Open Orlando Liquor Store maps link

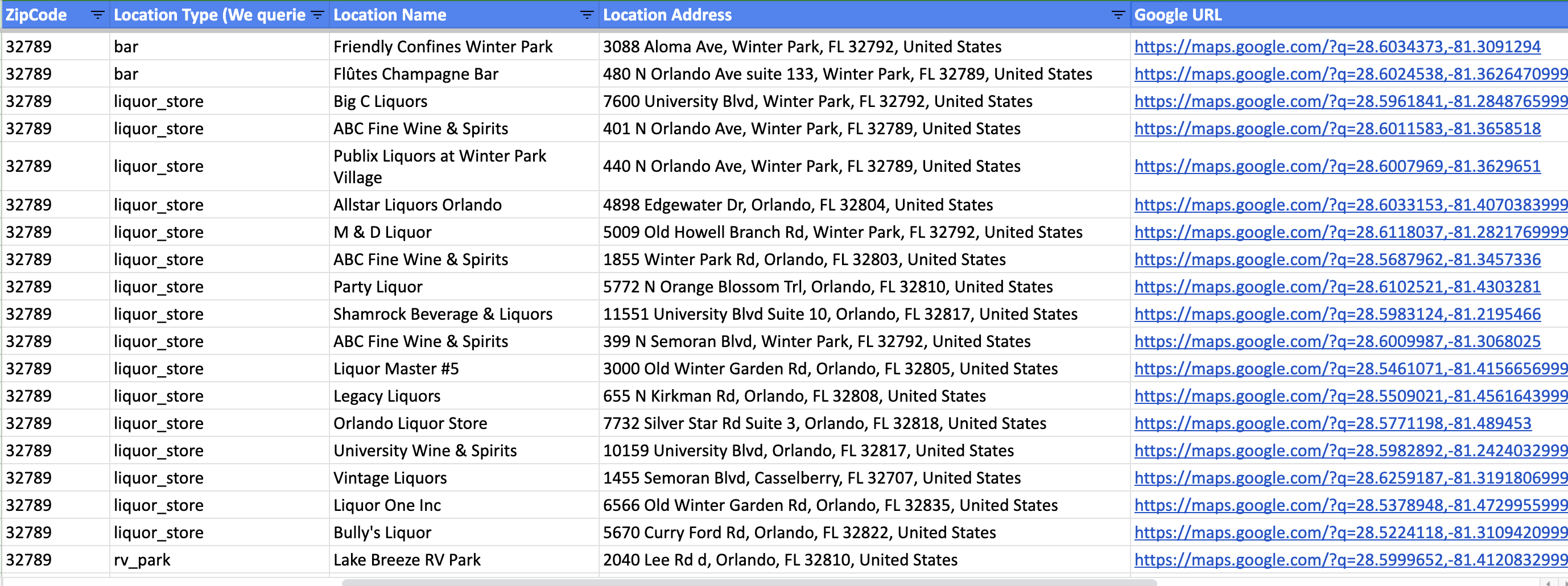1332,424
